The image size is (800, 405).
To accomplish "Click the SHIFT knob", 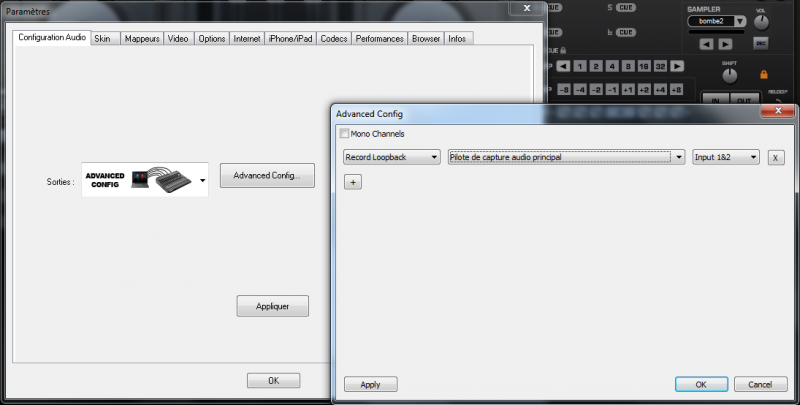I will click(x=730, y=75).
